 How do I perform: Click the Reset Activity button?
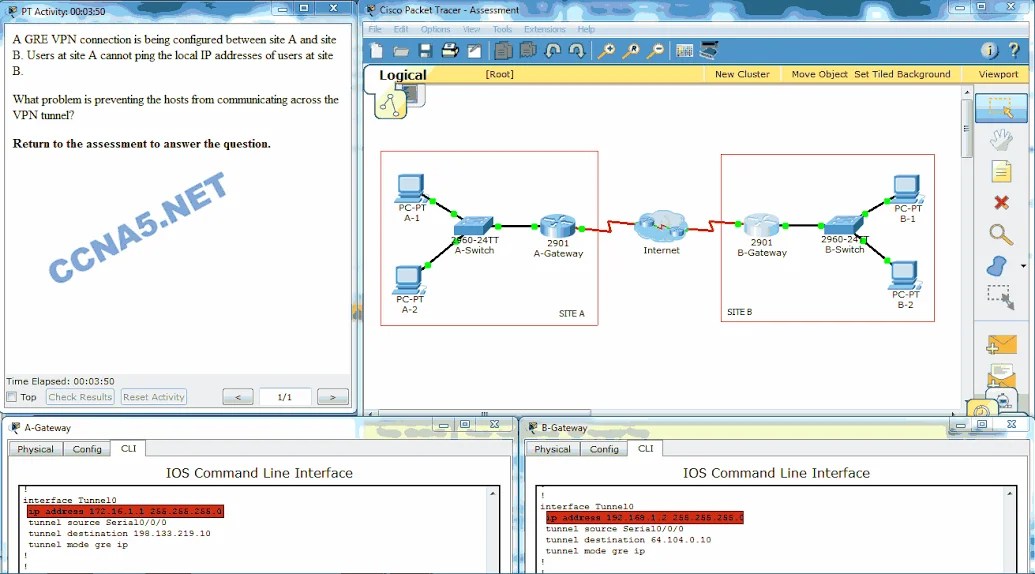(x=154, y=397)
